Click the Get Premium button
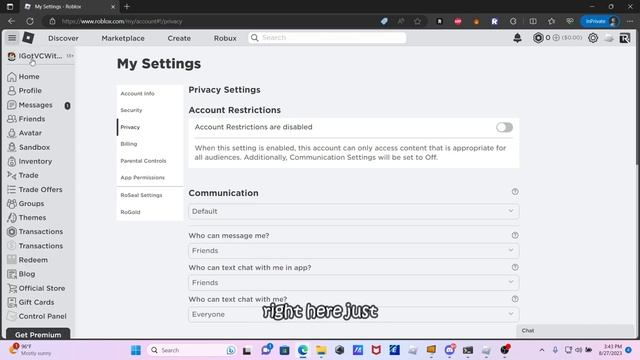Screen dimensions: 640x360 click(x=38, y=334)
